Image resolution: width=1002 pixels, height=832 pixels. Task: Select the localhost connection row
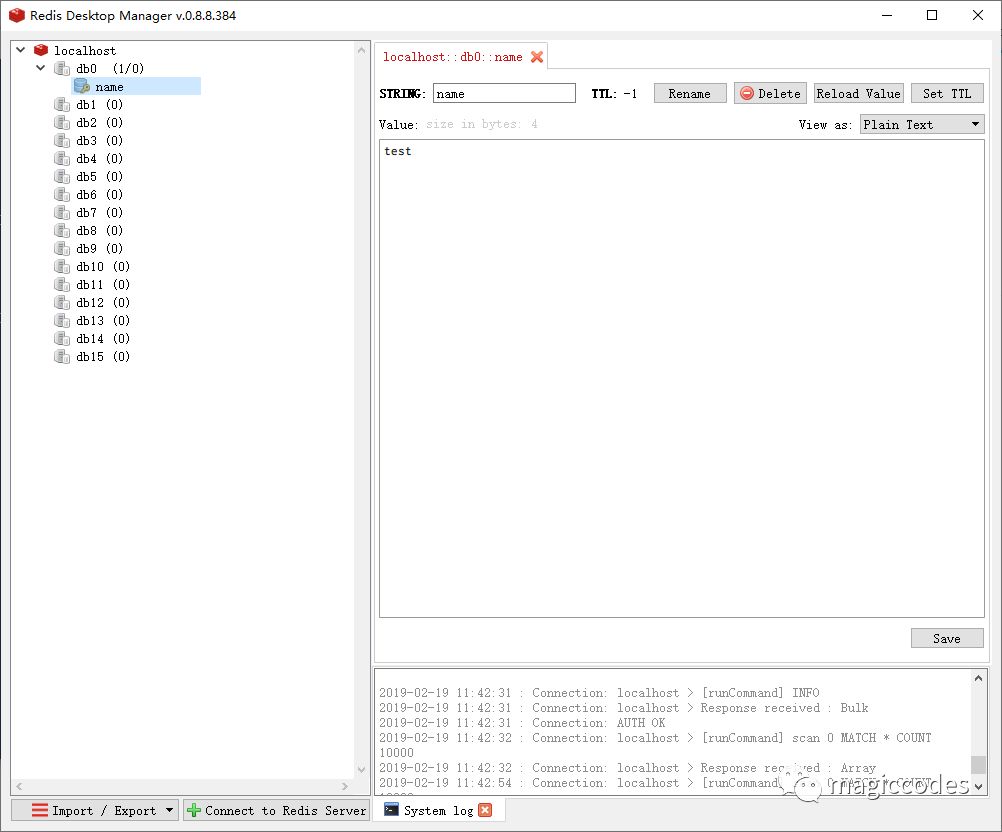(85, 50)
